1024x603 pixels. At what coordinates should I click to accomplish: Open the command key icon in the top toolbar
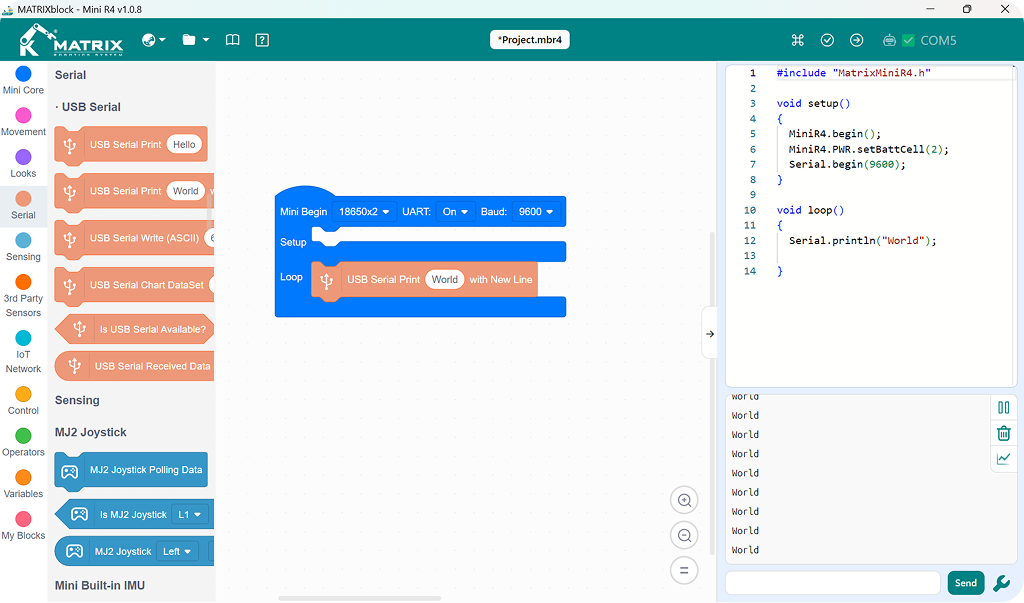click(x=797, y=41)
